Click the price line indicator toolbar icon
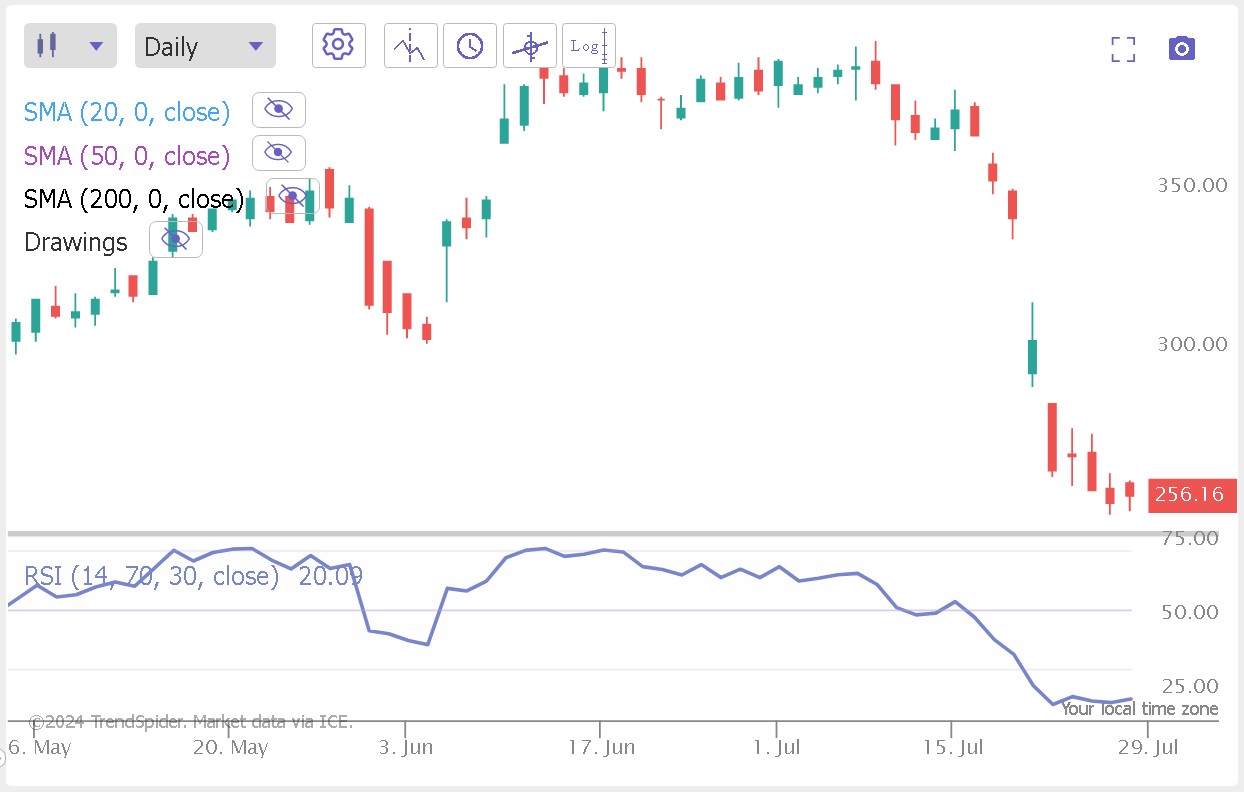Image resolution: width=1244 pixels, height=792 pixels. 410,45
